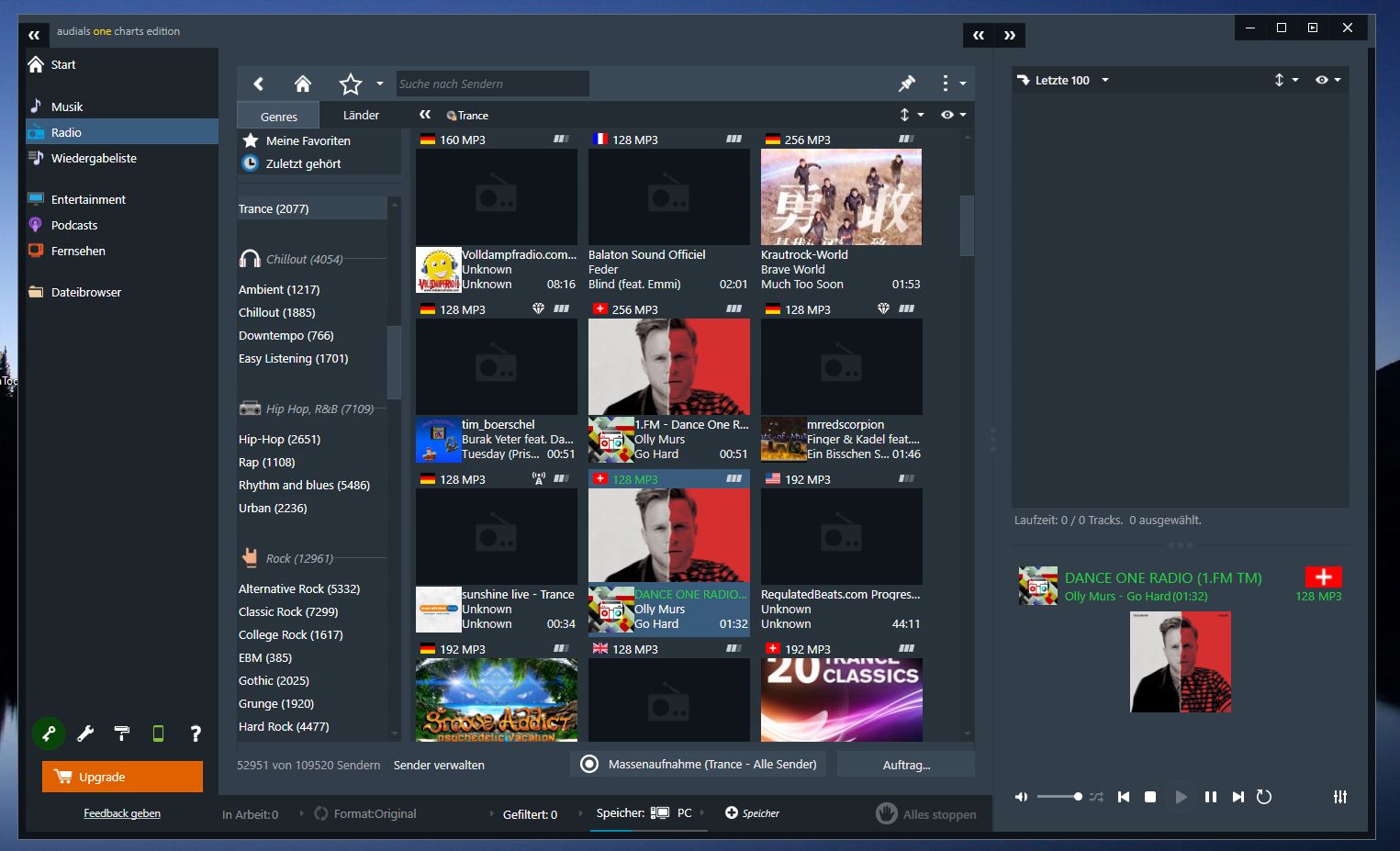
Task: Click the paint roller appearance icon
Action: pyautogui.click(x=121, y=733)
